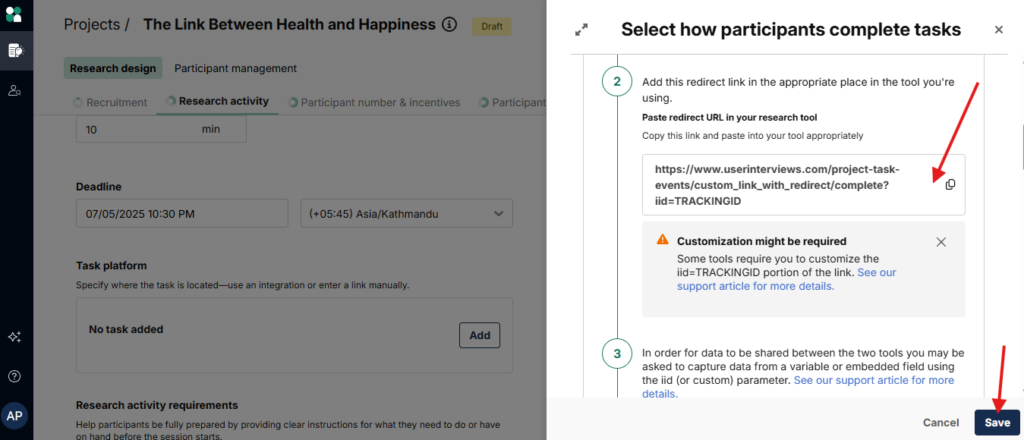1024x440 pixels.
Task: Click the sparkle AI icon in sidebar
Action: click(x=15, y=338)
